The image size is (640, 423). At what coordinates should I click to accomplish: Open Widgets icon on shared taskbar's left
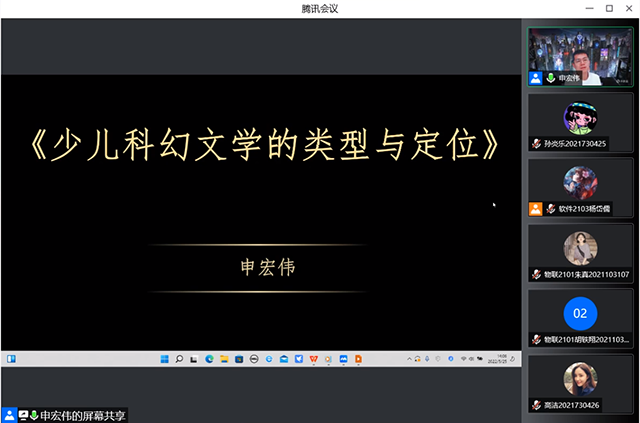(11, 359)
